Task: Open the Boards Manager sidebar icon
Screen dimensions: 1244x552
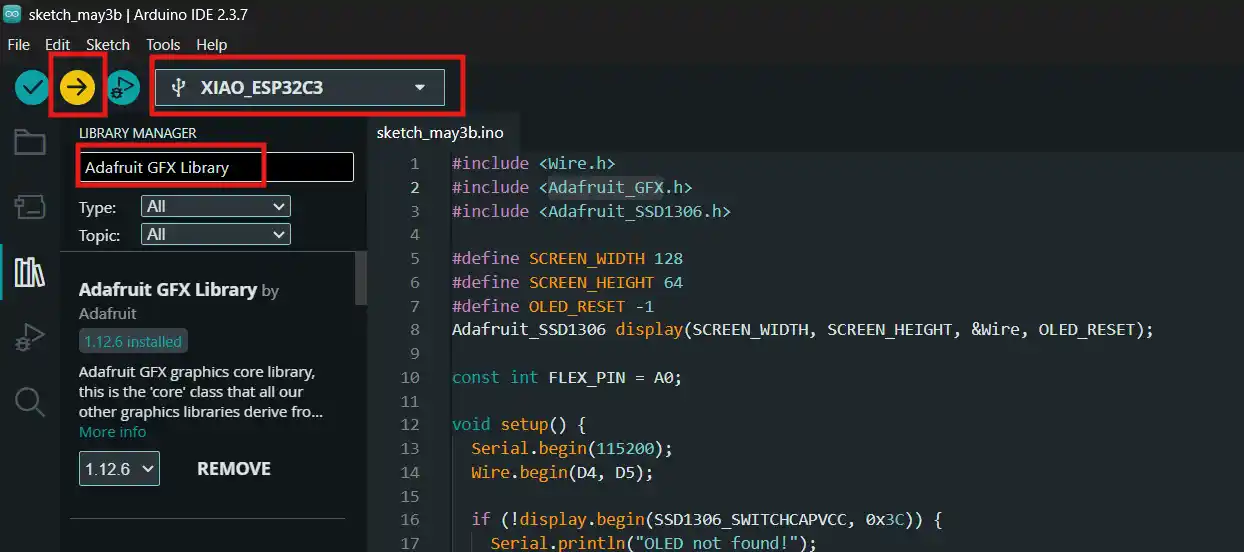Action: [29, 207]
